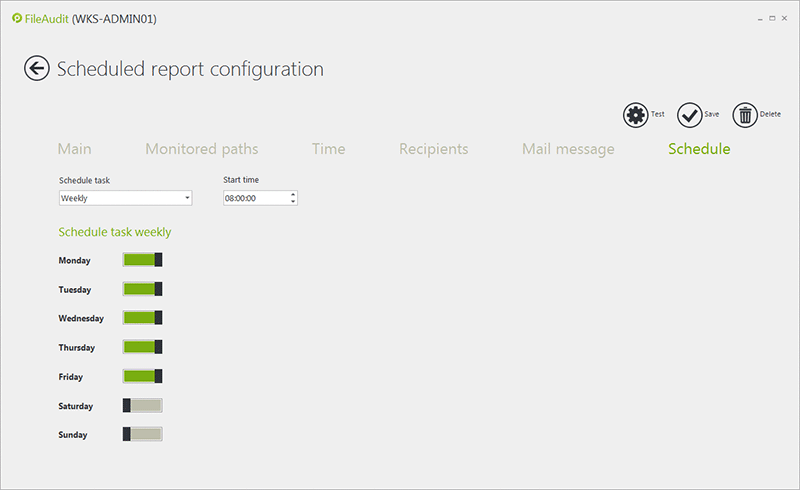Open the Schedule task dropdown
Screen dimensions: 800x490
(125, 198)
